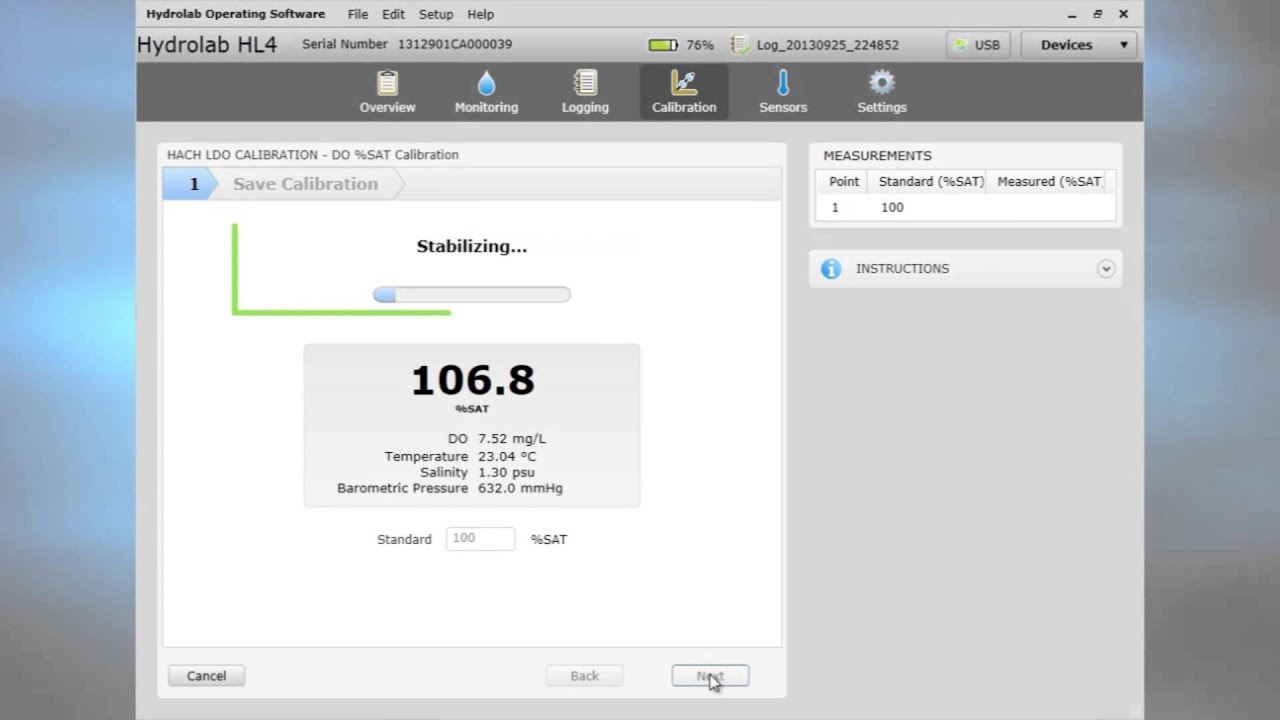This screenshot has width=1280, height=720.
Task: Open the Settings gear icon
Action: coord(881,82)
